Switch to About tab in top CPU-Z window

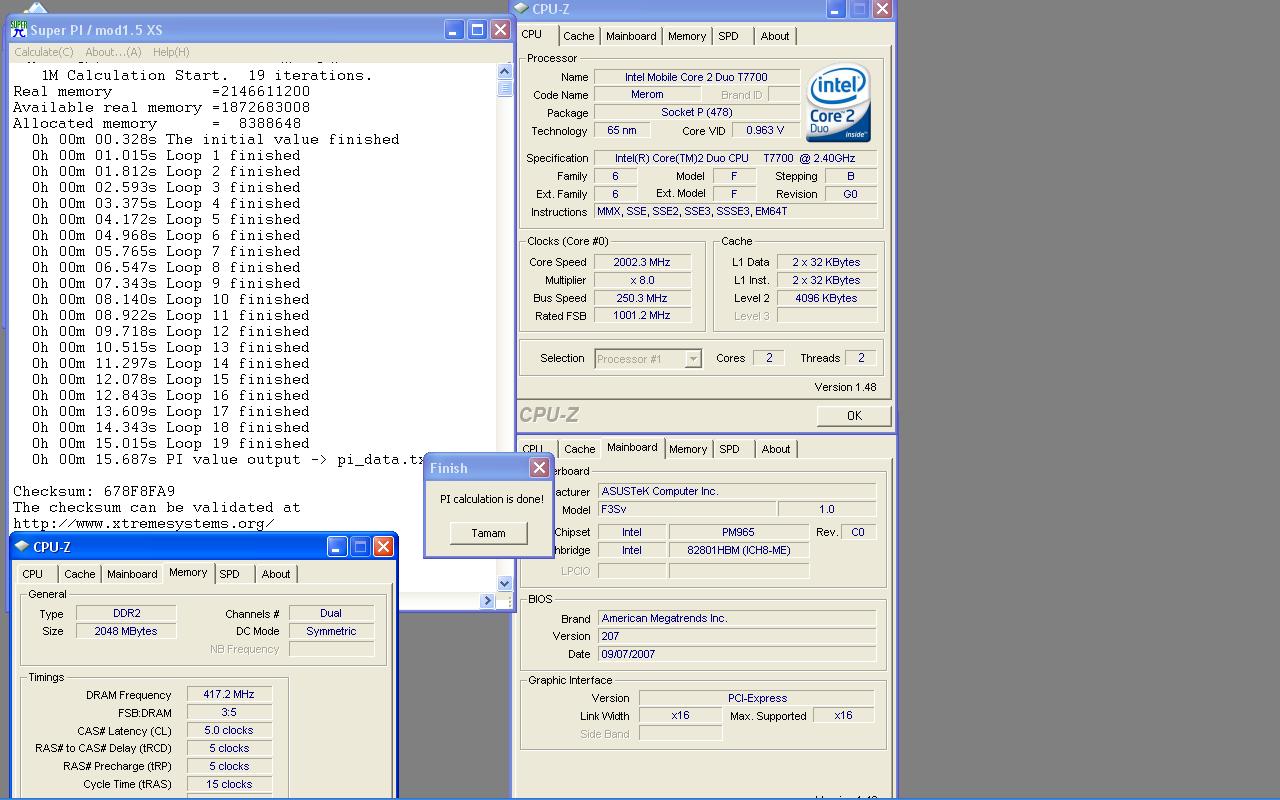click(x=775, y=36)
